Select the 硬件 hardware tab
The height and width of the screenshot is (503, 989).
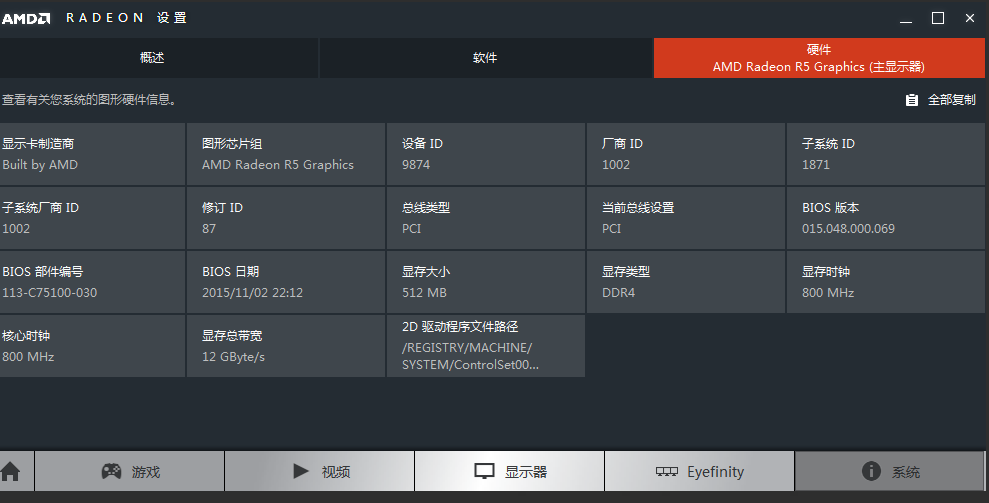click(x=818, y=58)
